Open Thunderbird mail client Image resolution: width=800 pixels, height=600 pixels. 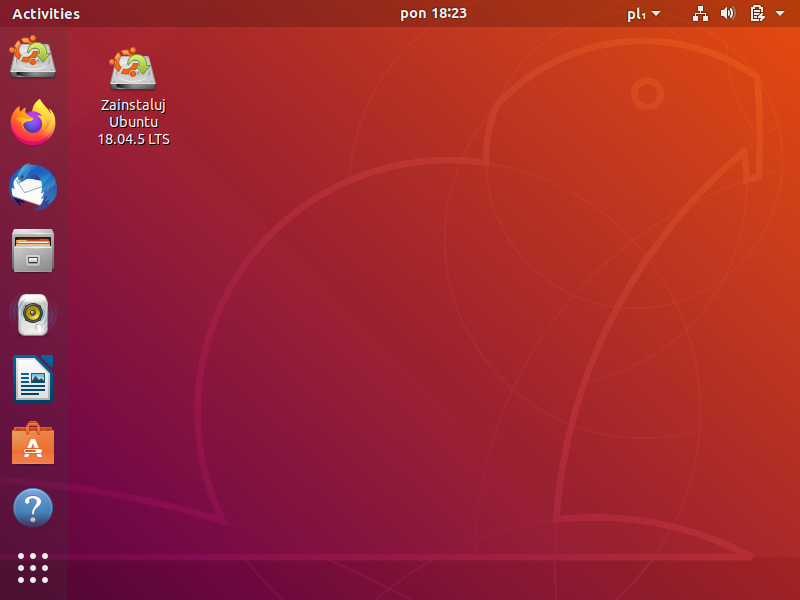pyautogui.click(x=33, y=187)
